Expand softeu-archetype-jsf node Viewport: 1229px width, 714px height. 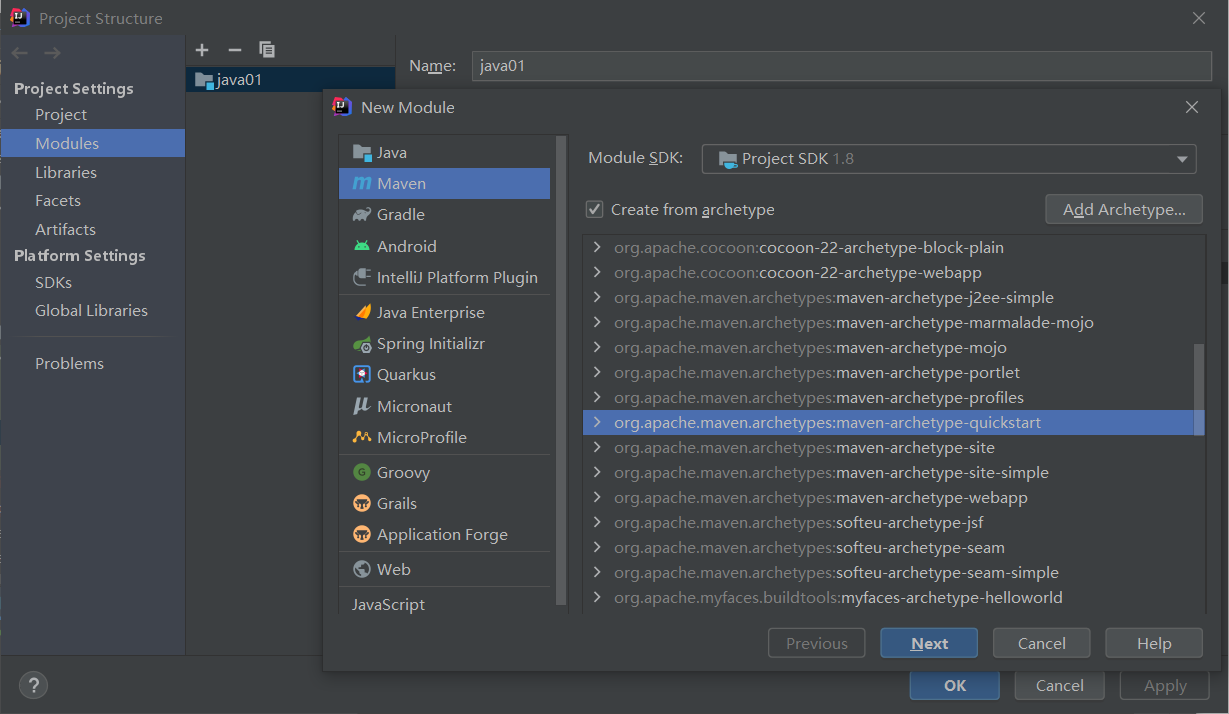click(597, 522)
